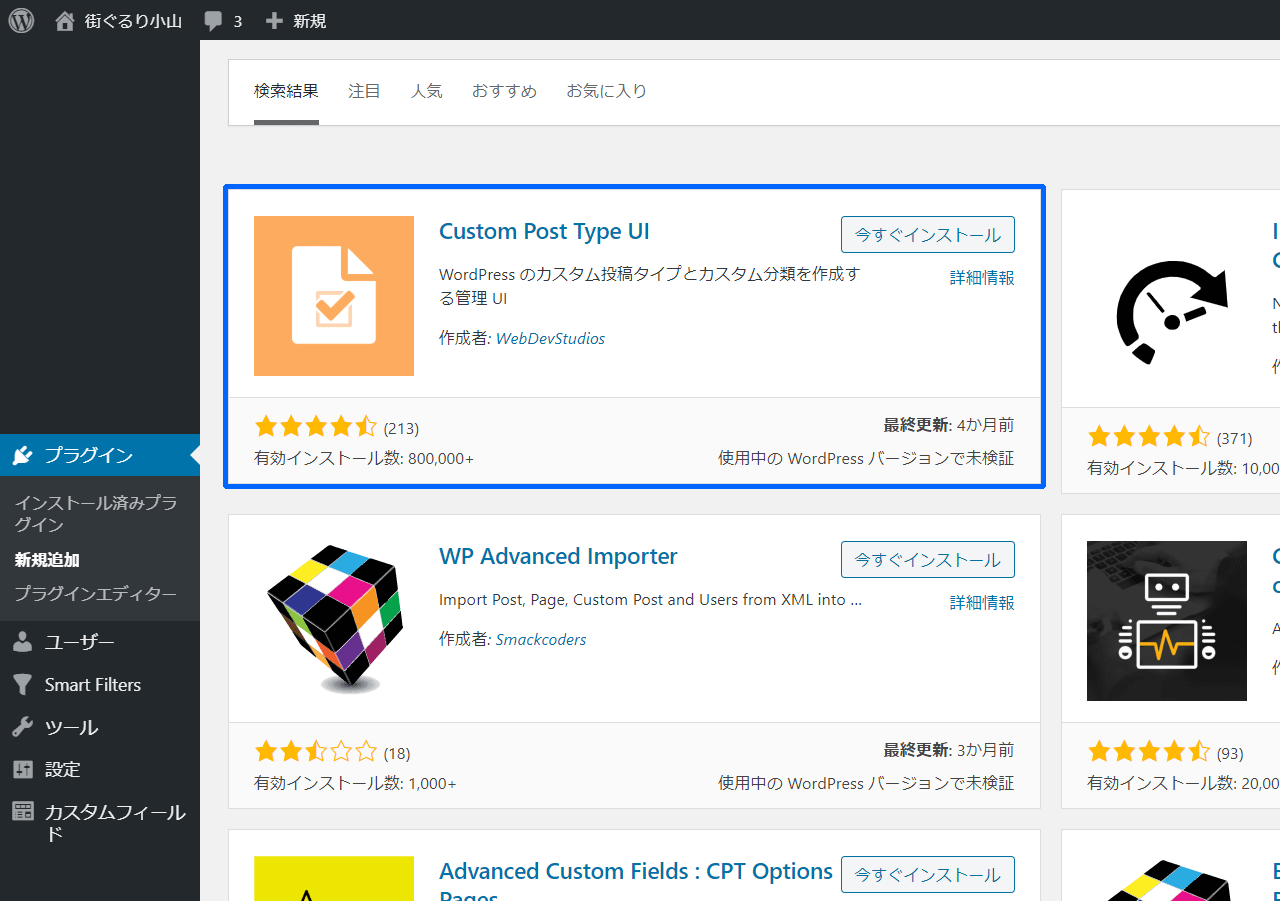This screenshot has width=1280, height=901.
Task: Open the WordPress logo menu
Action: (21, 20)
